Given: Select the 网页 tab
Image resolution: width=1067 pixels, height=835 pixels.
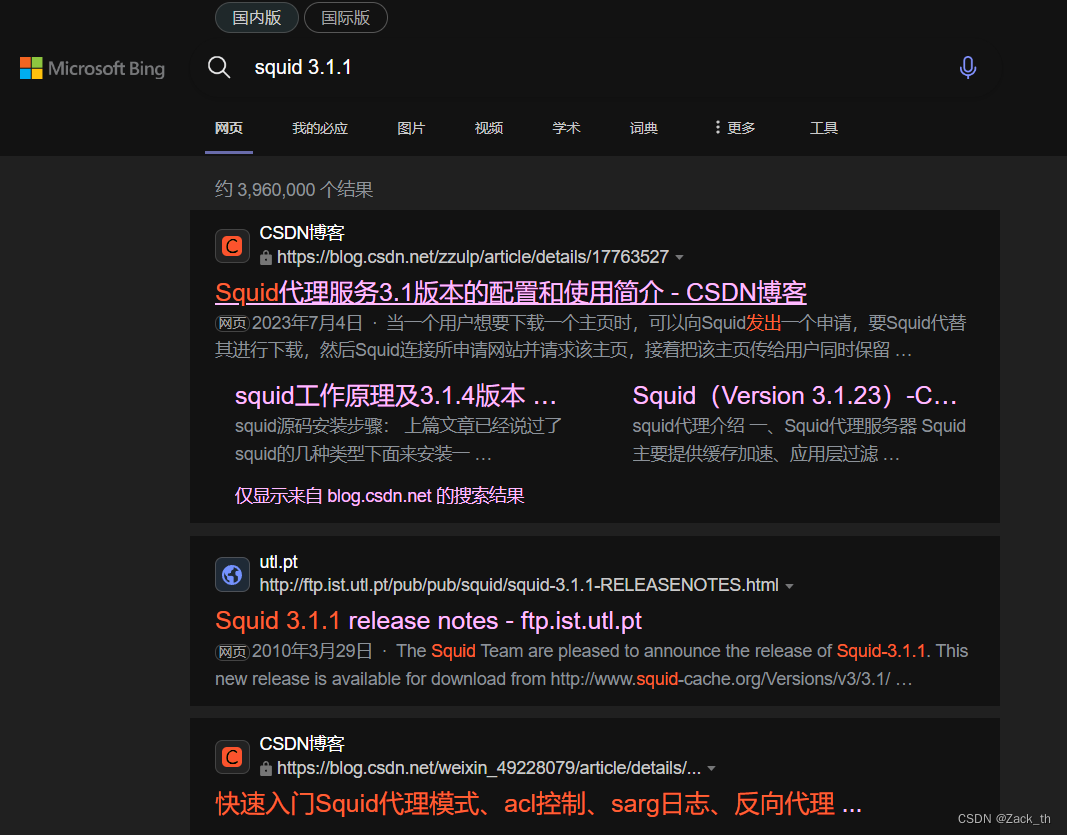Looking at the screenshot, I should click(x=229, y=128).
